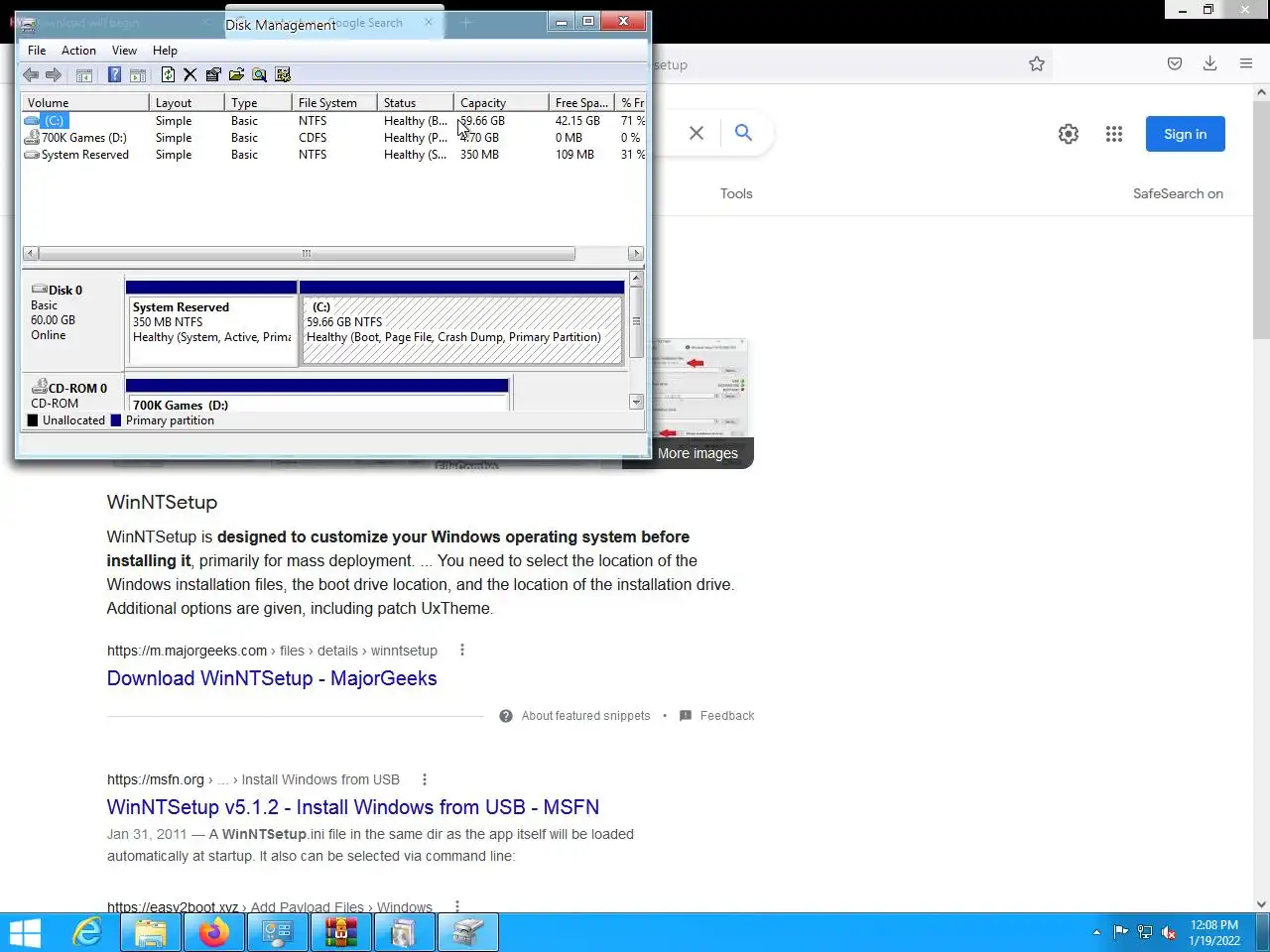This screenshot has width=1270, height=952.
Task: Open Control Panel taskbar item
Action: (278, 933)
